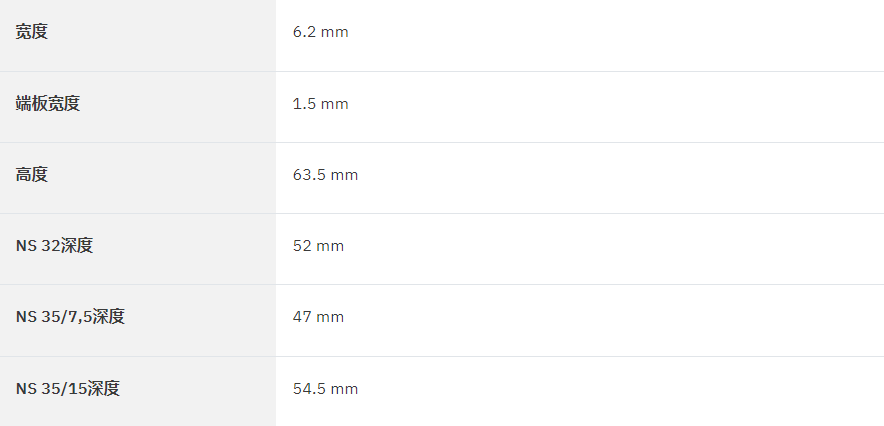Select the 63.5 mm height value
This screenshot has height=426, width=884.
click(x=325, y=175)
